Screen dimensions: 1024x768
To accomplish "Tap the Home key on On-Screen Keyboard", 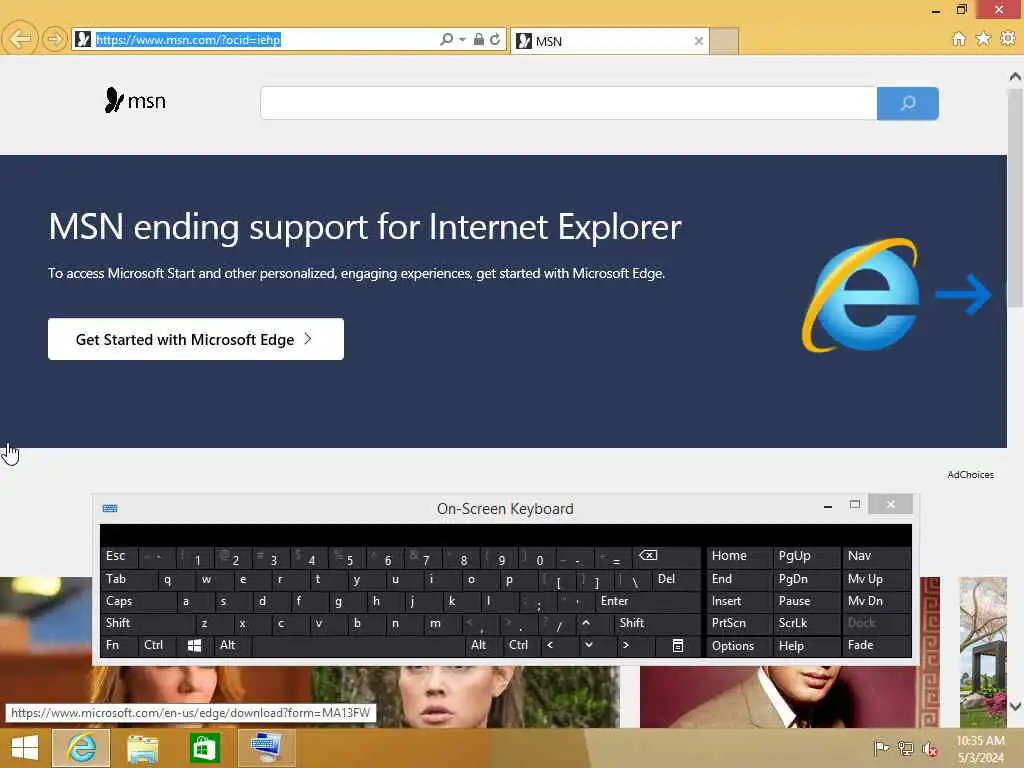I will point(739,556).
